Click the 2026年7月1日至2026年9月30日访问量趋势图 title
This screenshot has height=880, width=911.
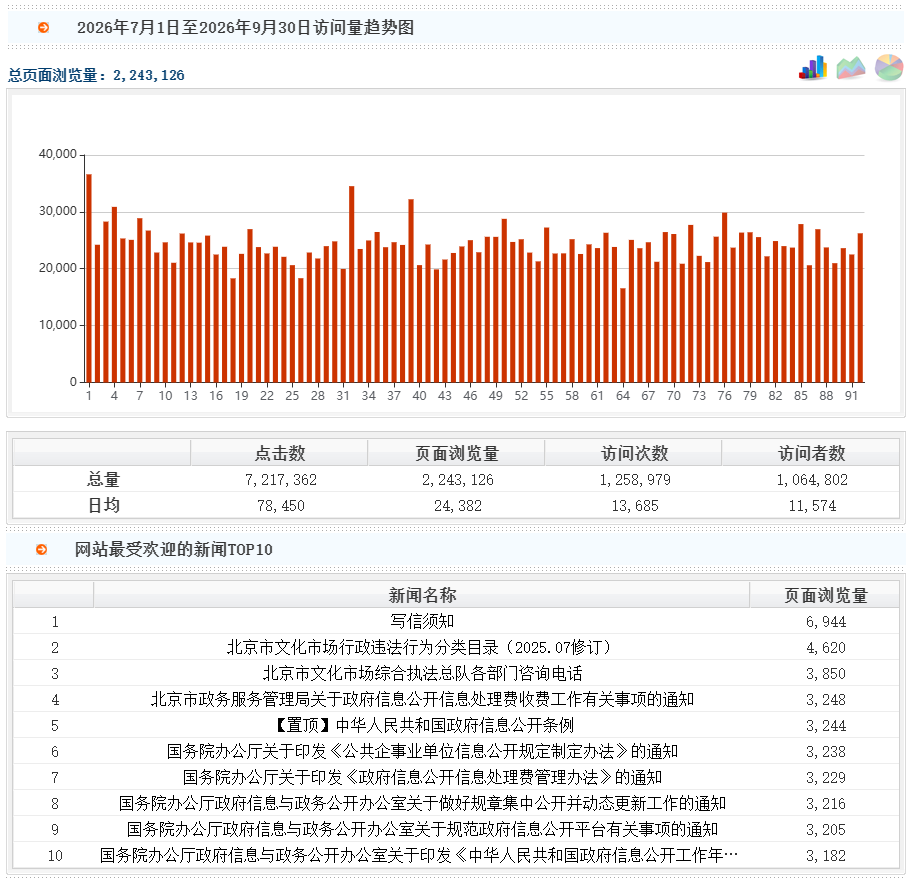click(245, 27)
